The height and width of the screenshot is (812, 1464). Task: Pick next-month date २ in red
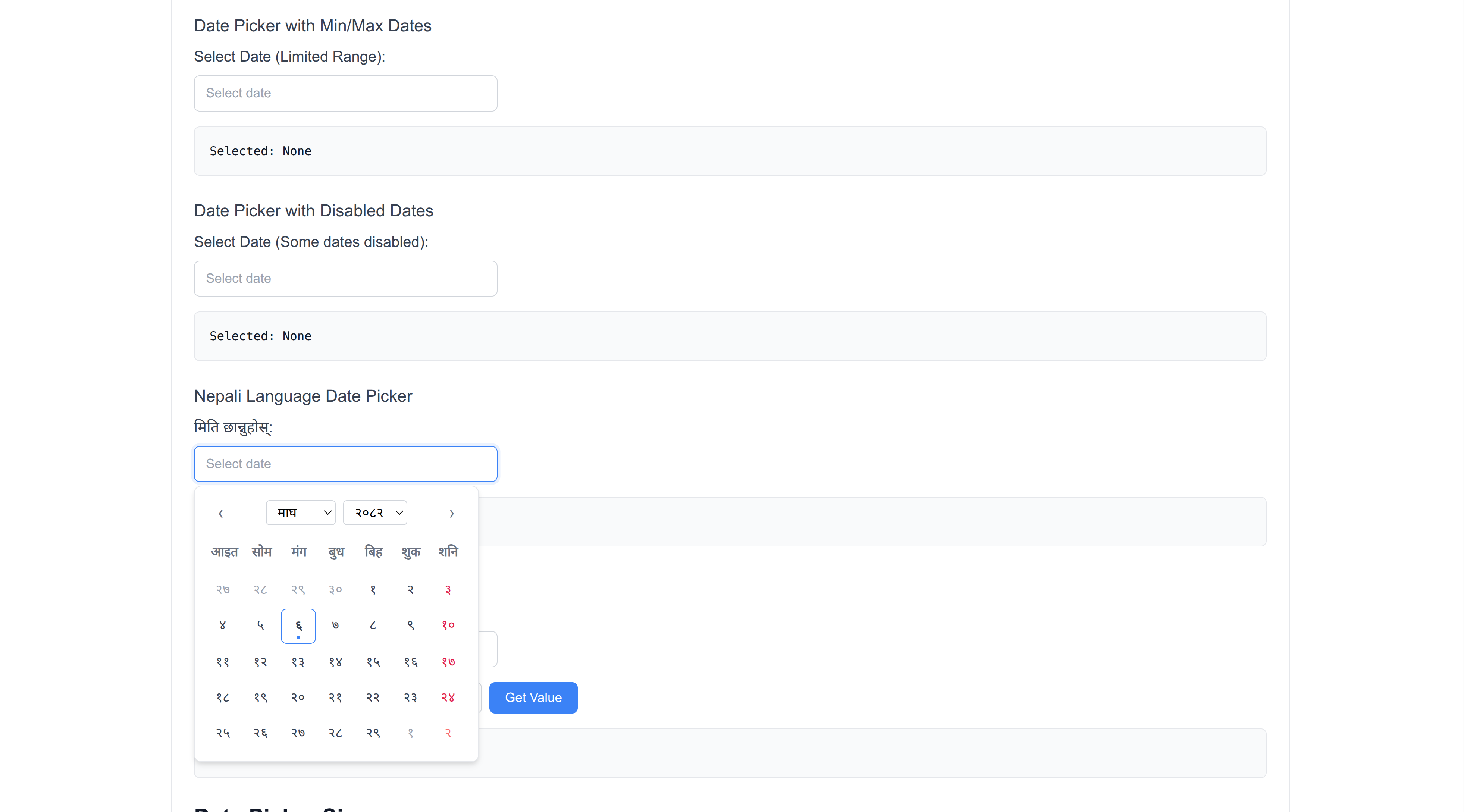pyautogui.click(x=448, y=733)
